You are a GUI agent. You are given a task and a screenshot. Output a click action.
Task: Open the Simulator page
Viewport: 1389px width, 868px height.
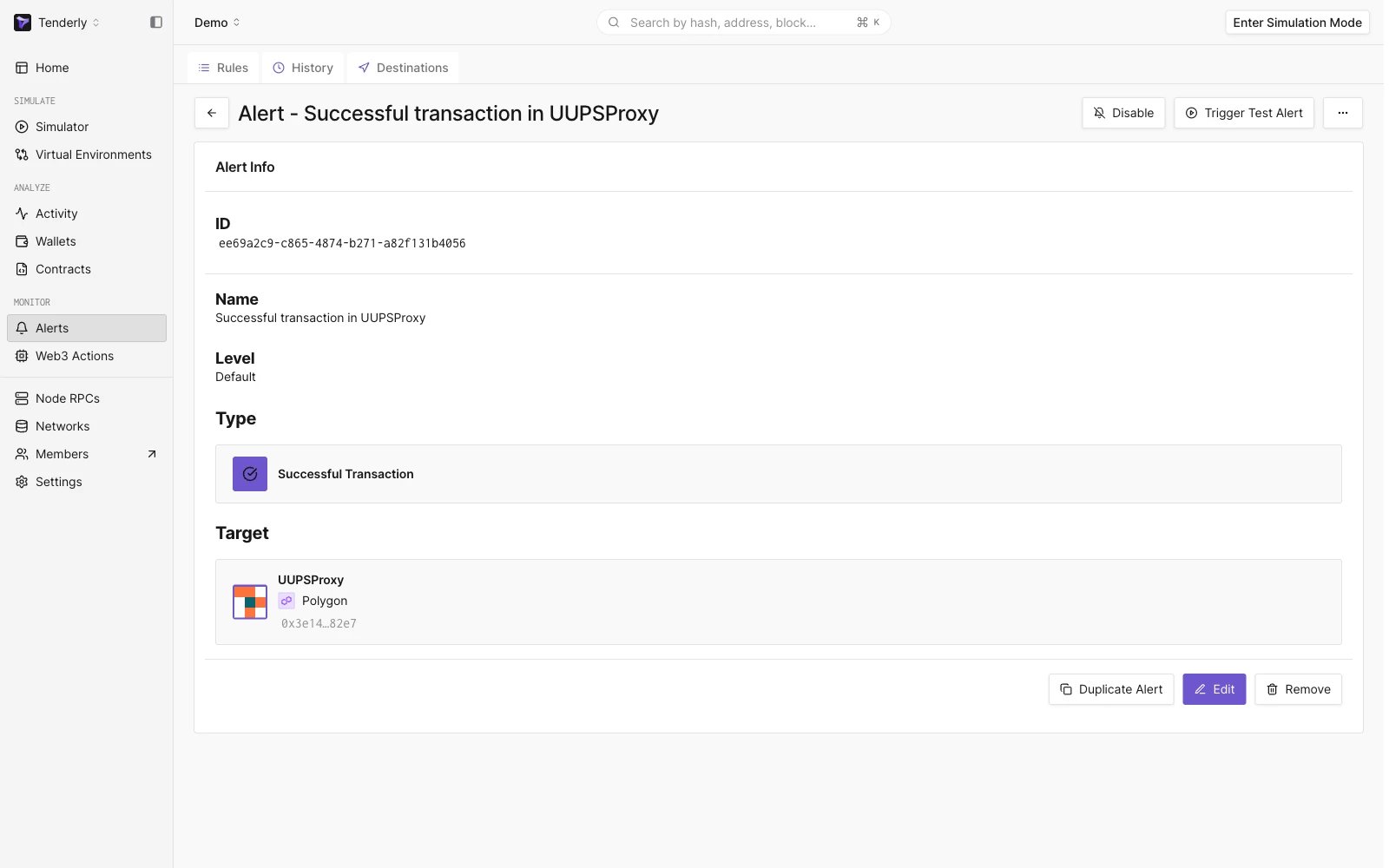(87, 127)
